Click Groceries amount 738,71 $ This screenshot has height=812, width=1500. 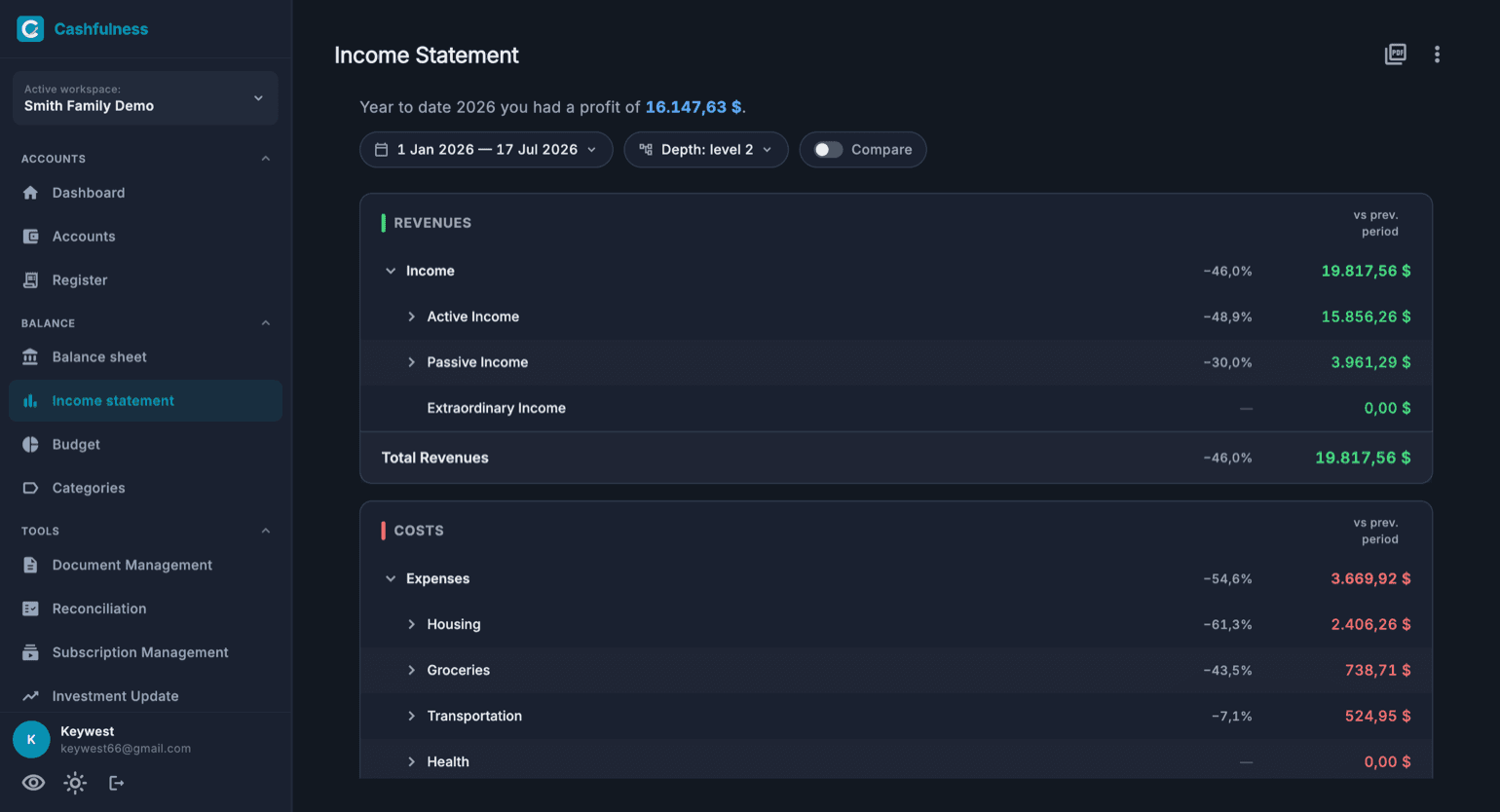pos(1377,670)
